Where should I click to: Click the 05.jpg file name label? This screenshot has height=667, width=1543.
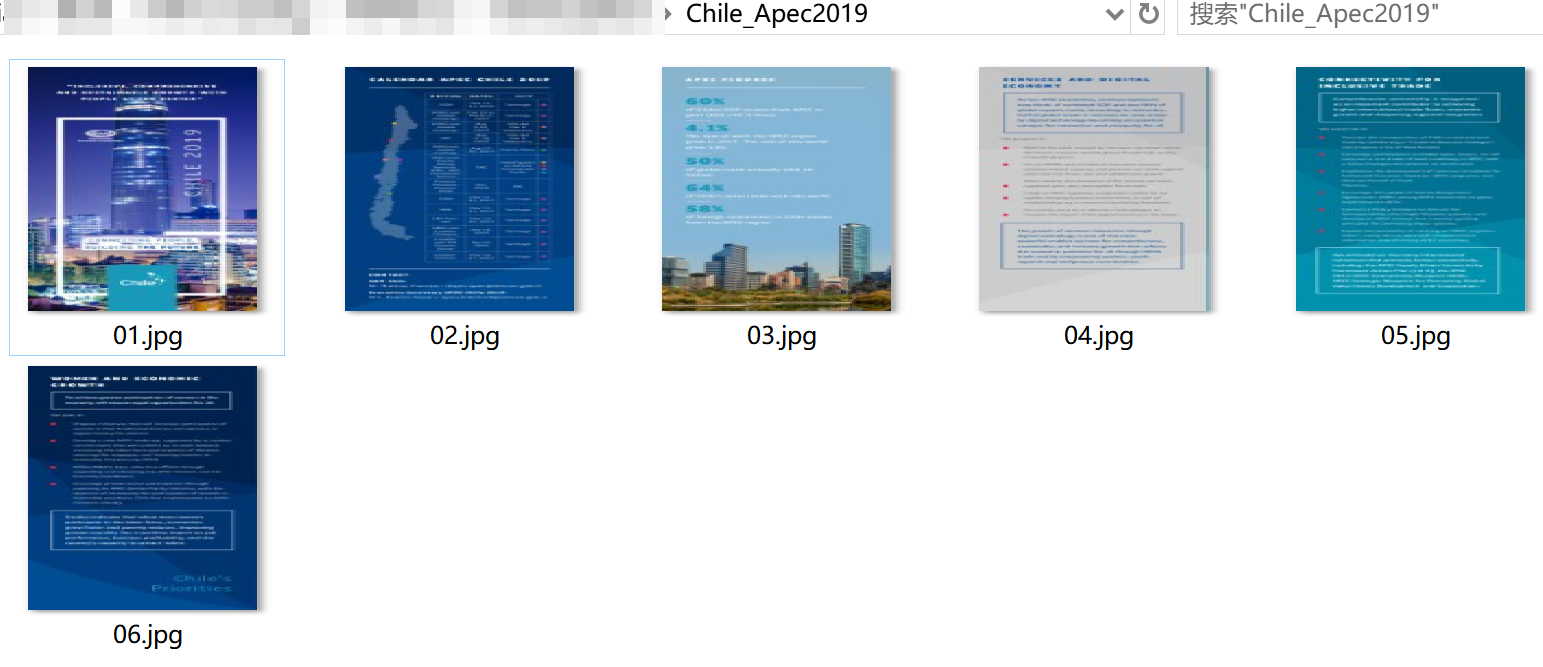[1415, 336]
